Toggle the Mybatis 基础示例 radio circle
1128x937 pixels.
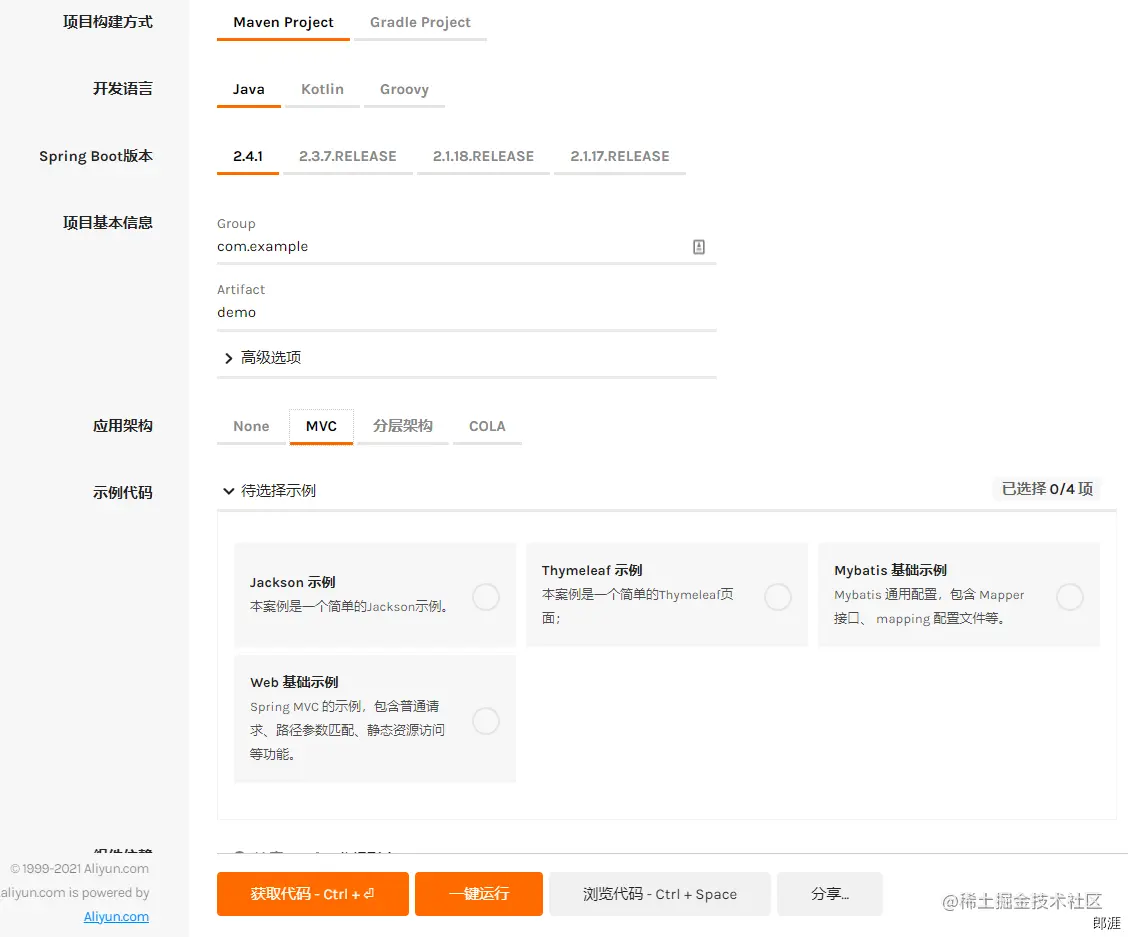pos(1070,597)
